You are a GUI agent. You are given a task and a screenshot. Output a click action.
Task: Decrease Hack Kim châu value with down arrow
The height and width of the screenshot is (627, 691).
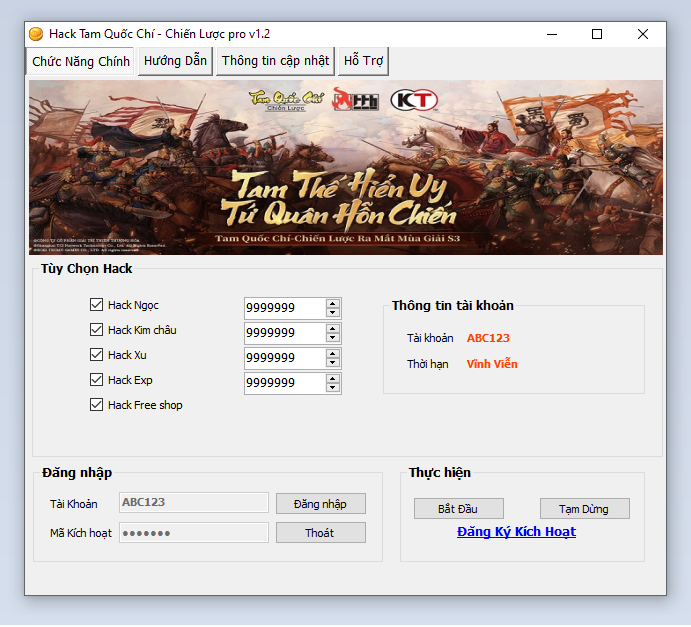333,338
